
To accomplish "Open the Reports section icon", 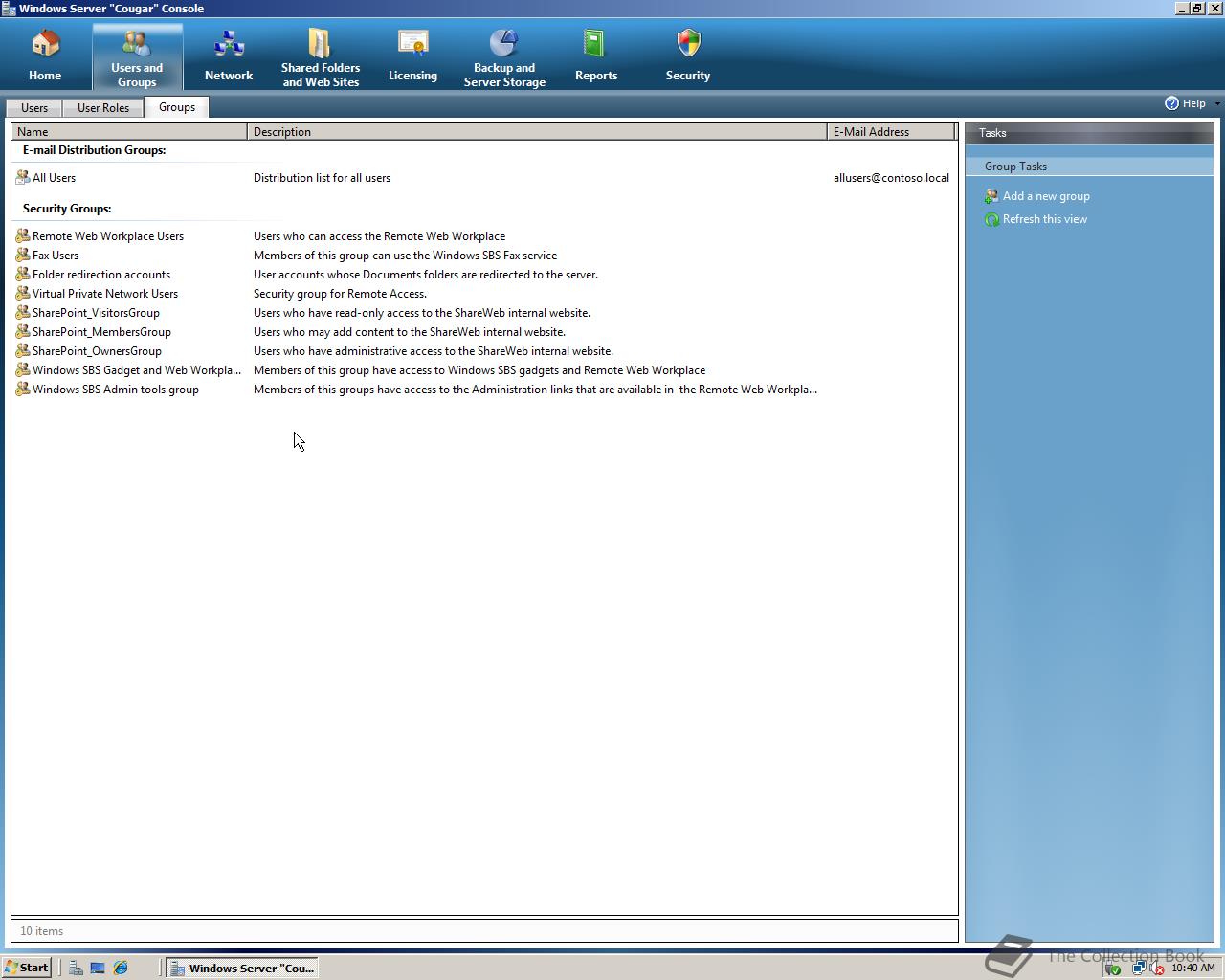I will point(596,56).
